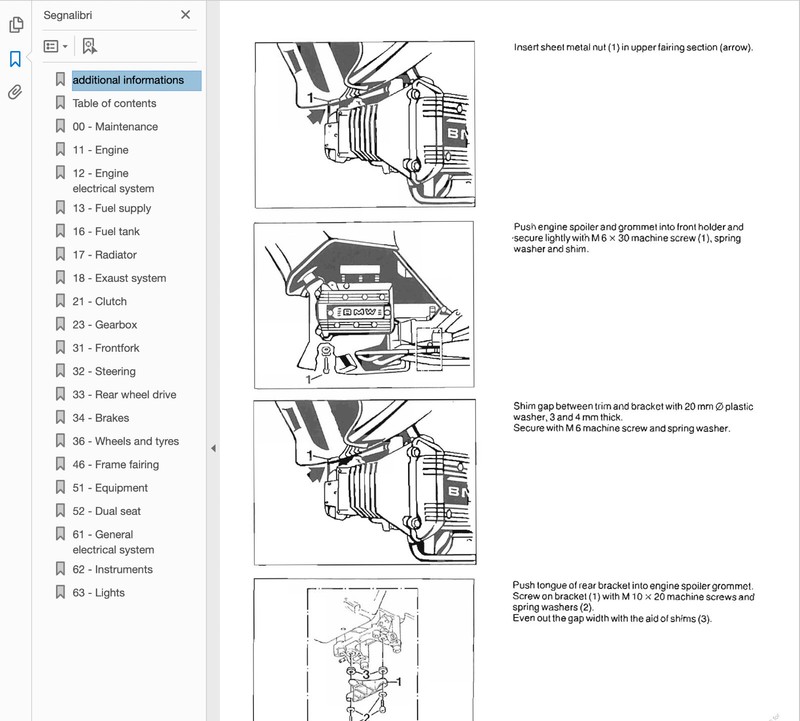This screenshot has height=721, width=800.
Task: Select '21 - Clutch' bookmark
Action: (x=99, y=302)
